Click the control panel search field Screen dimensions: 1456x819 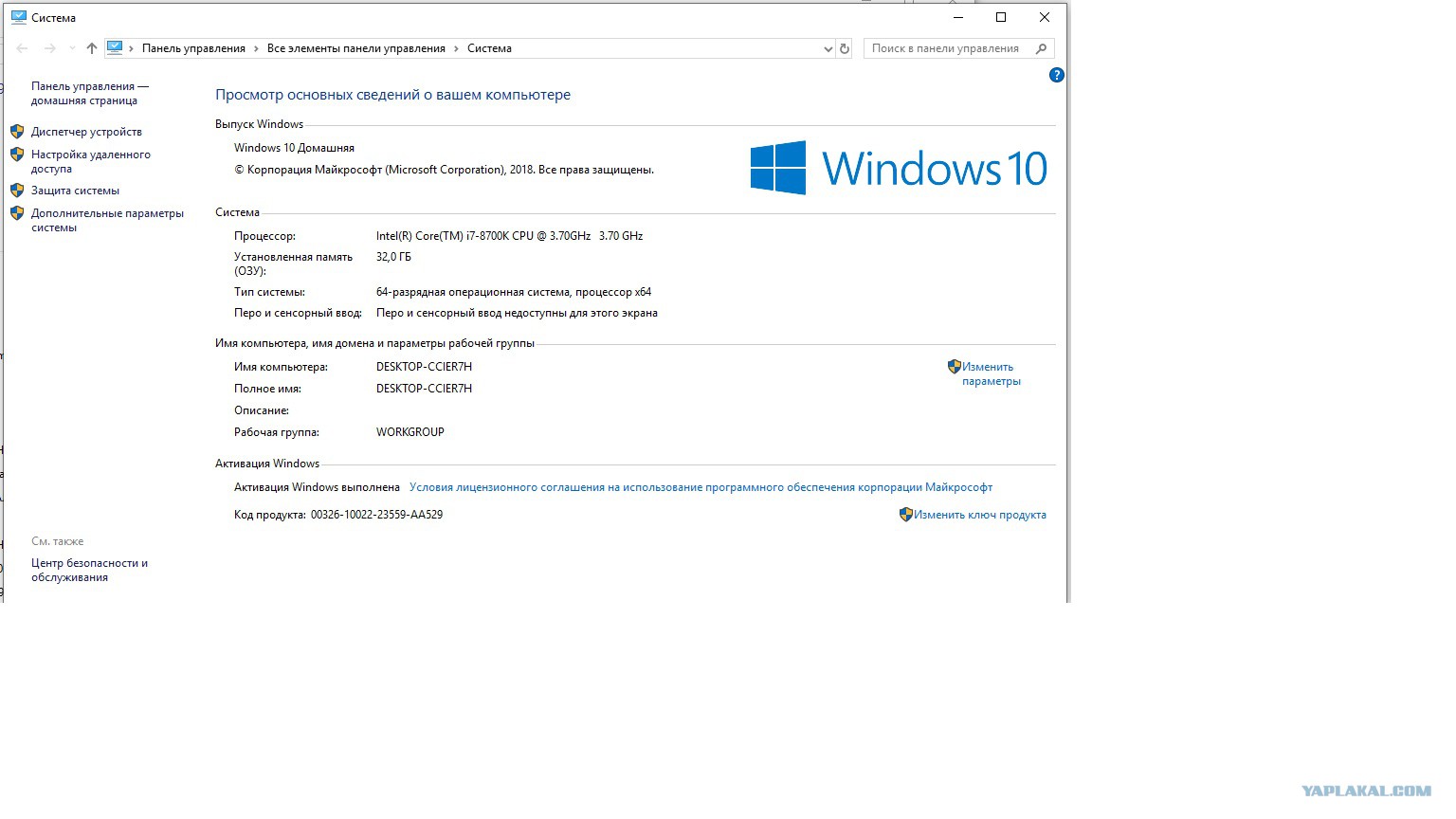coord(948,48)
